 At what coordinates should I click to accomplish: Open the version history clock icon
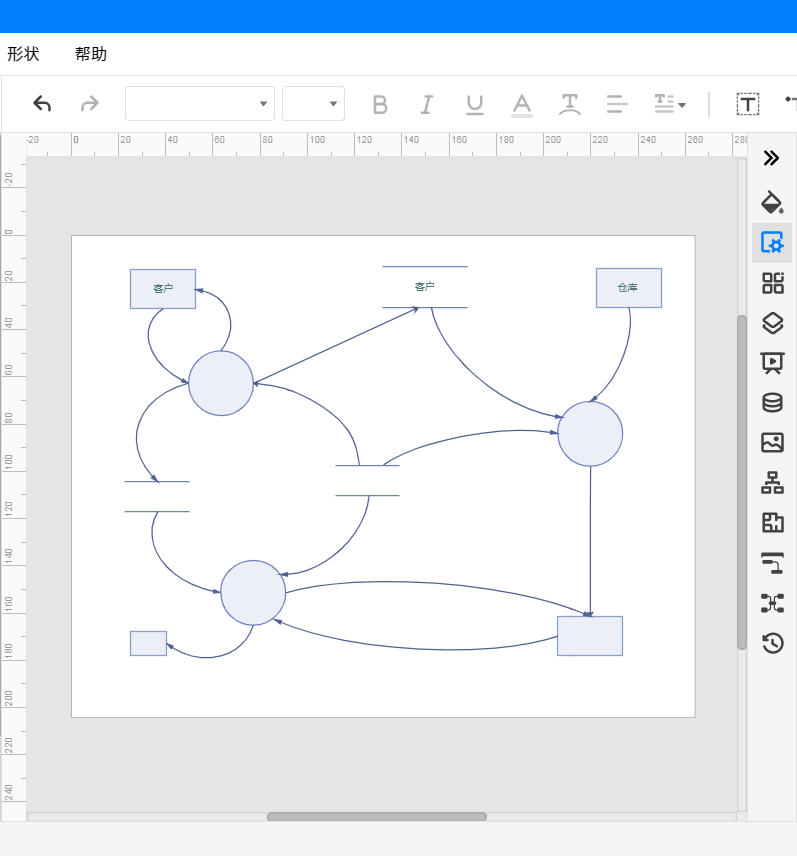pos(772,643)
